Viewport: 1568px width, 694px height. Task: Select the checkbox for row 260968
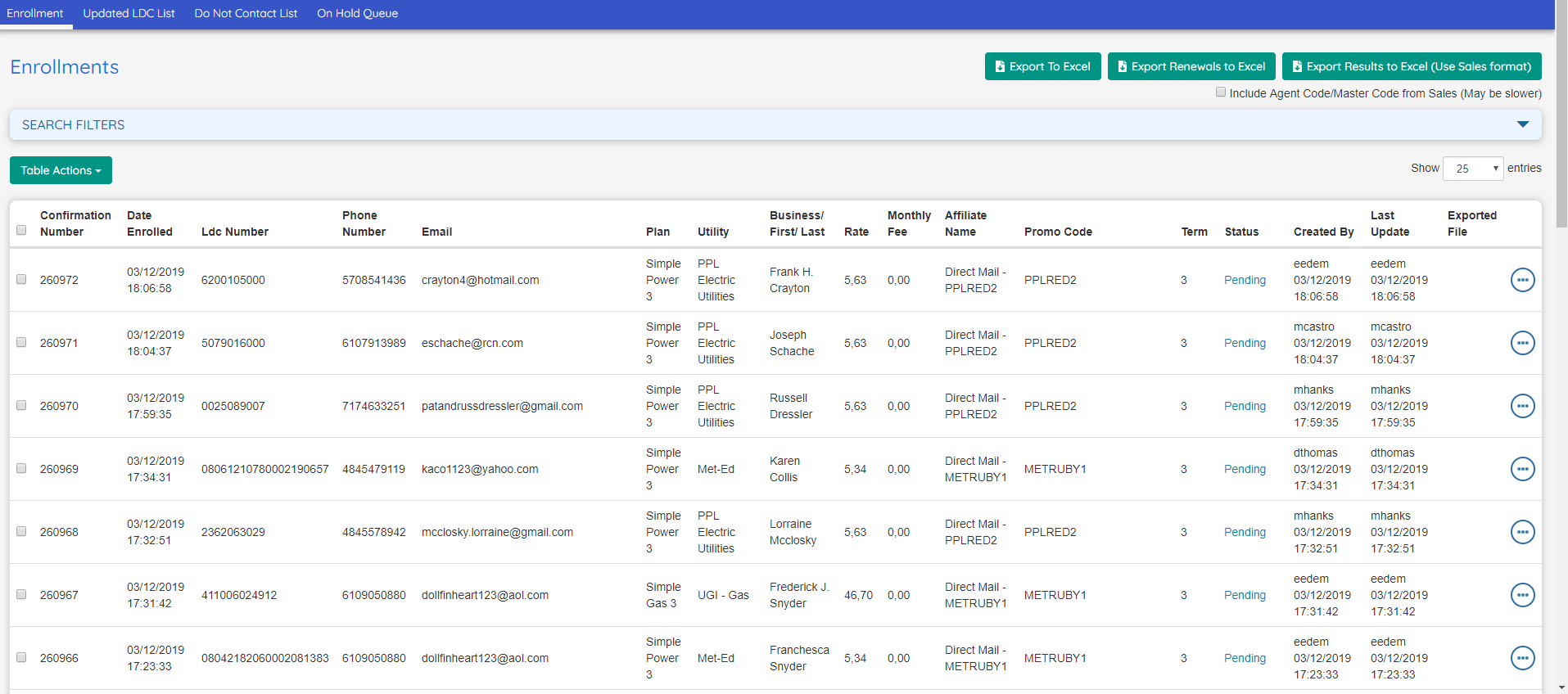point(21,531)
